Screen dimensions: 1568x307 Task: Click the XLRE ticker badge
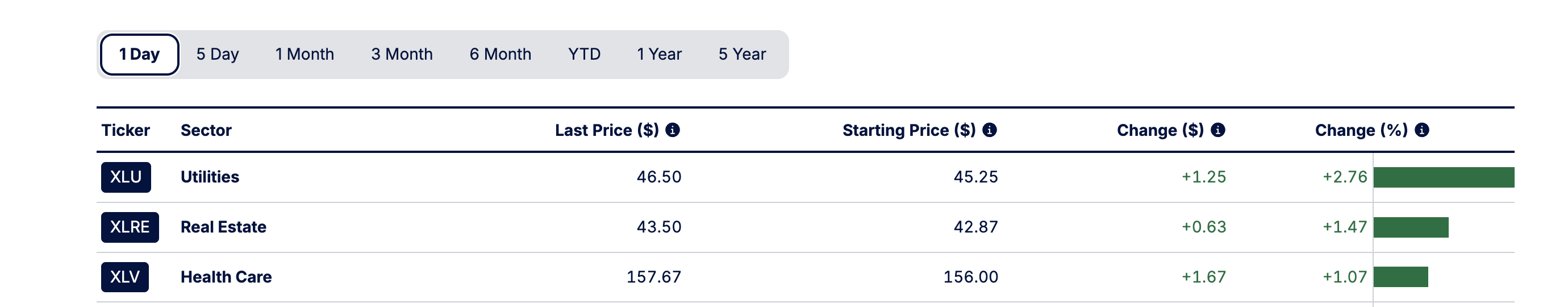[x=130, y=227]
